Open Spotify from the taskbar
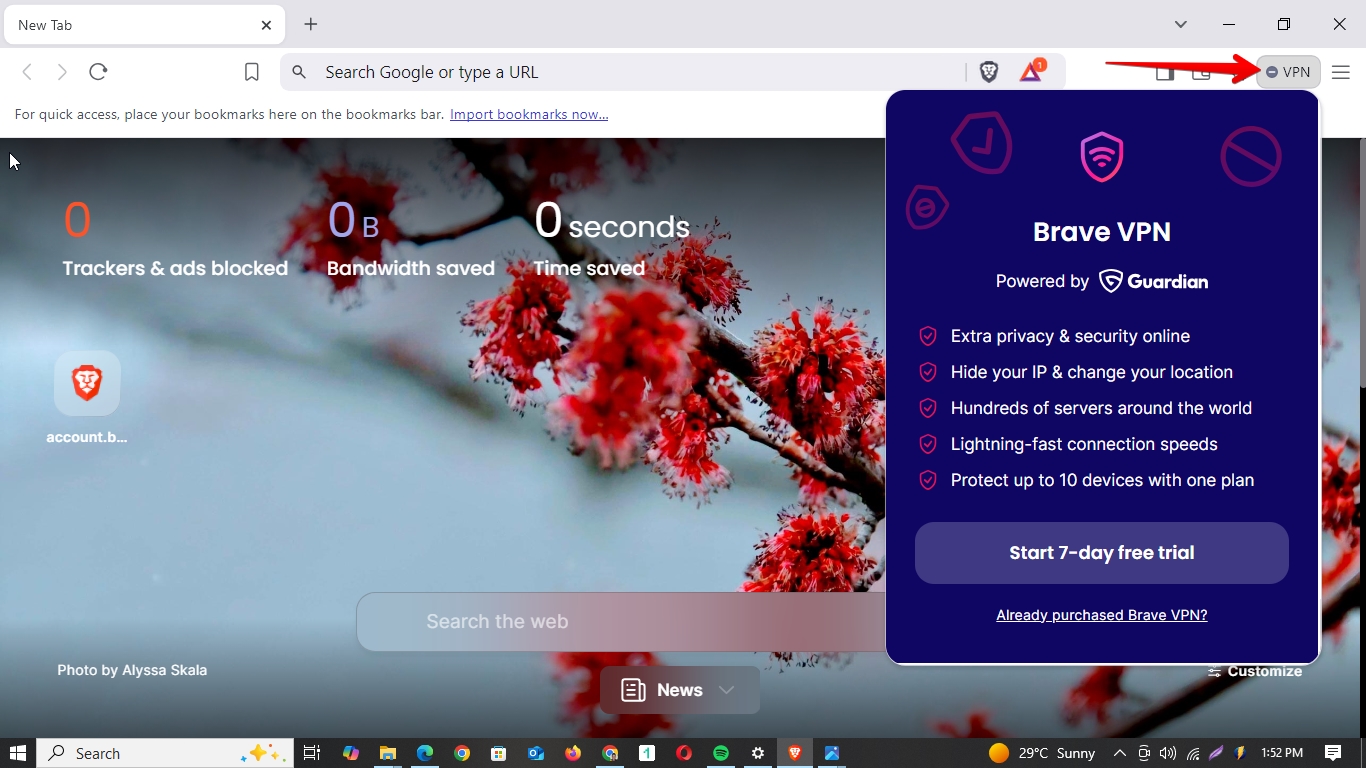Image resolution: width=1366 pixels, height=768 pixels. click(721, 753)
